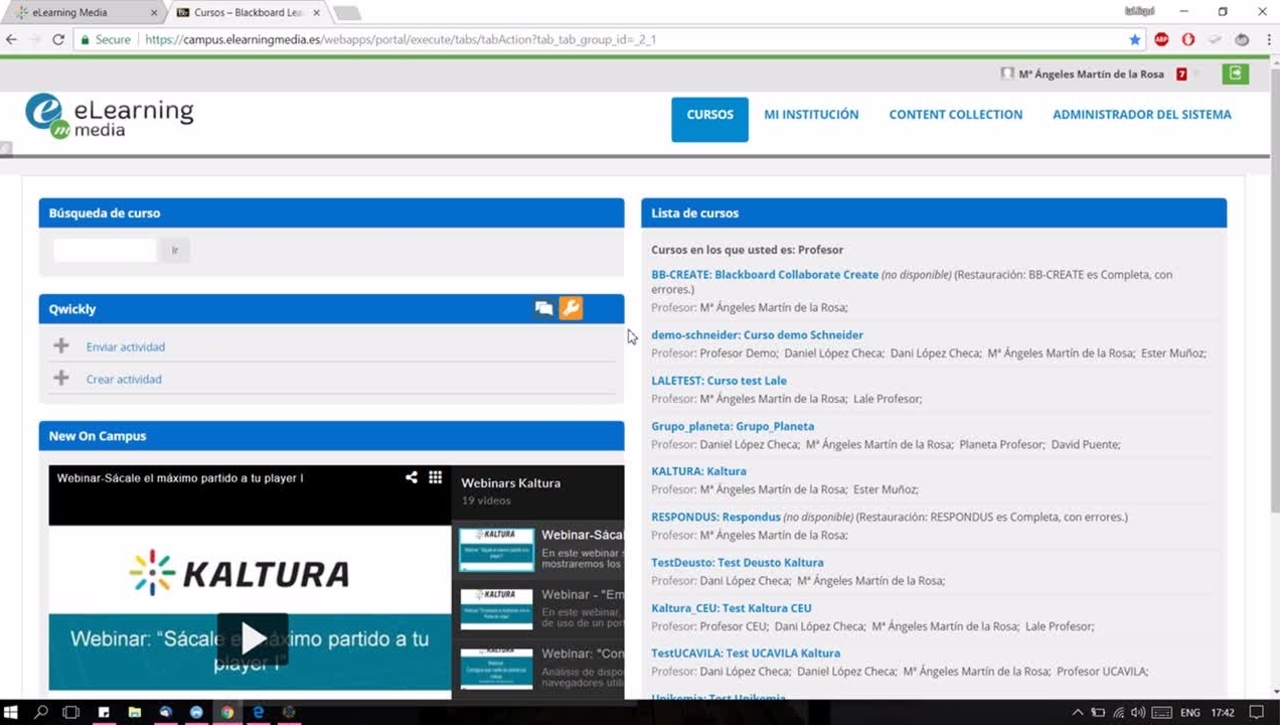The image size is (1280, 725).
Task: Click the Enviar actividad link
Action: pyautogui.click(x=126, y=347)
